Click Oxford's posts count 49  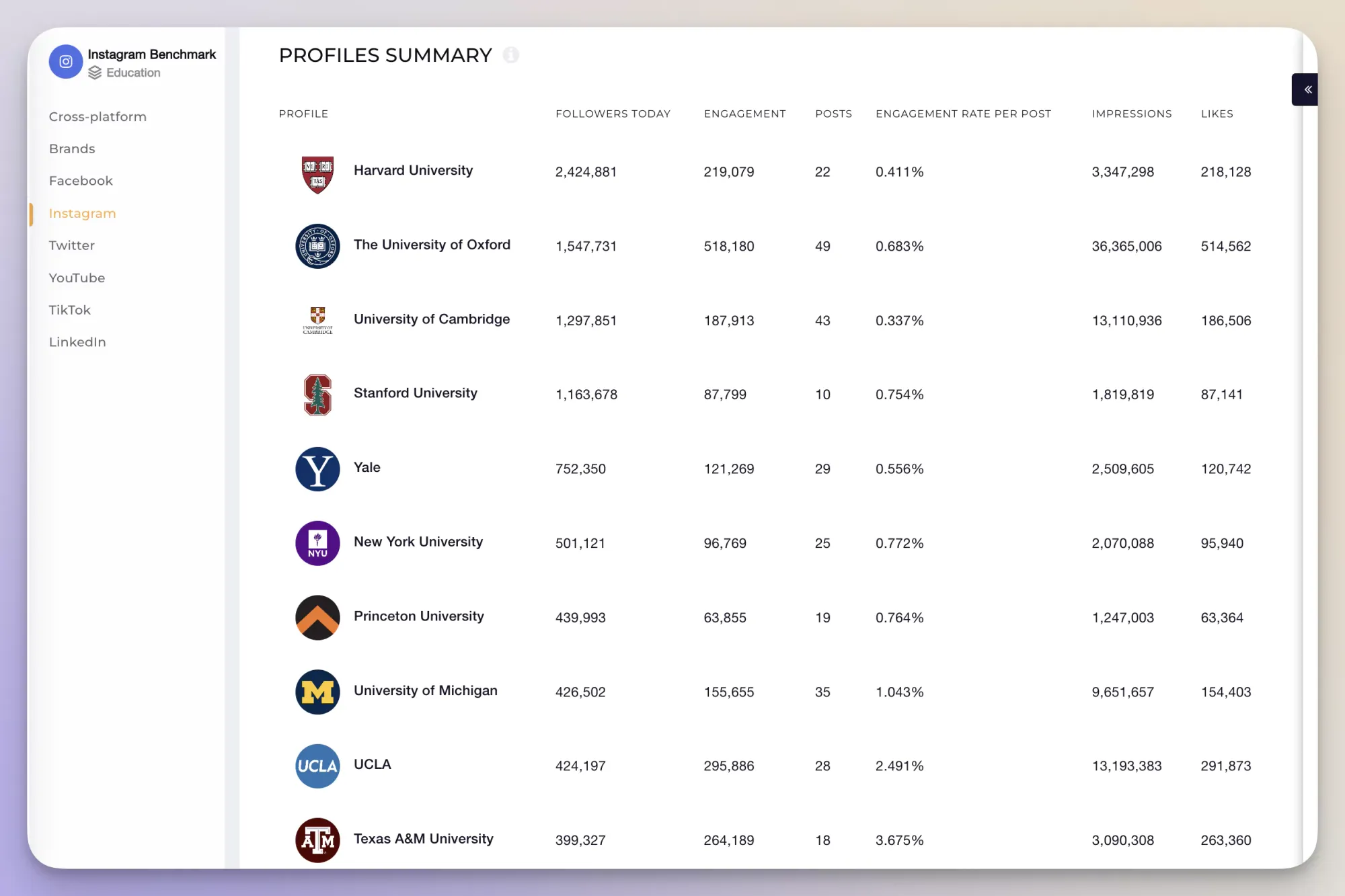click(822, 246)
